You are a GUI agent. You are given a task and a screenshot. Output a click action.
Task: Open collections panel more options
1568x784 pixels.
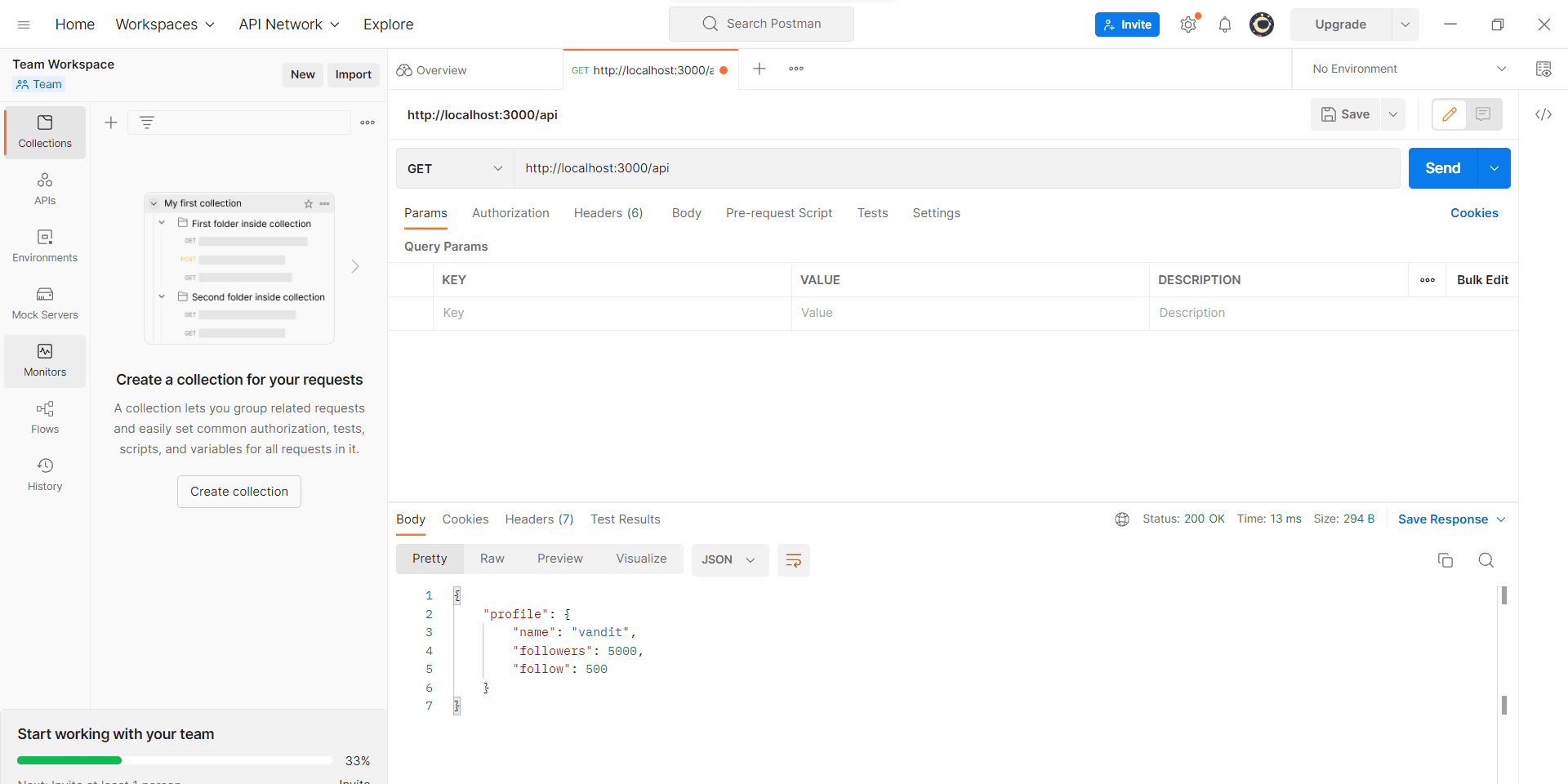coord(367,122)
